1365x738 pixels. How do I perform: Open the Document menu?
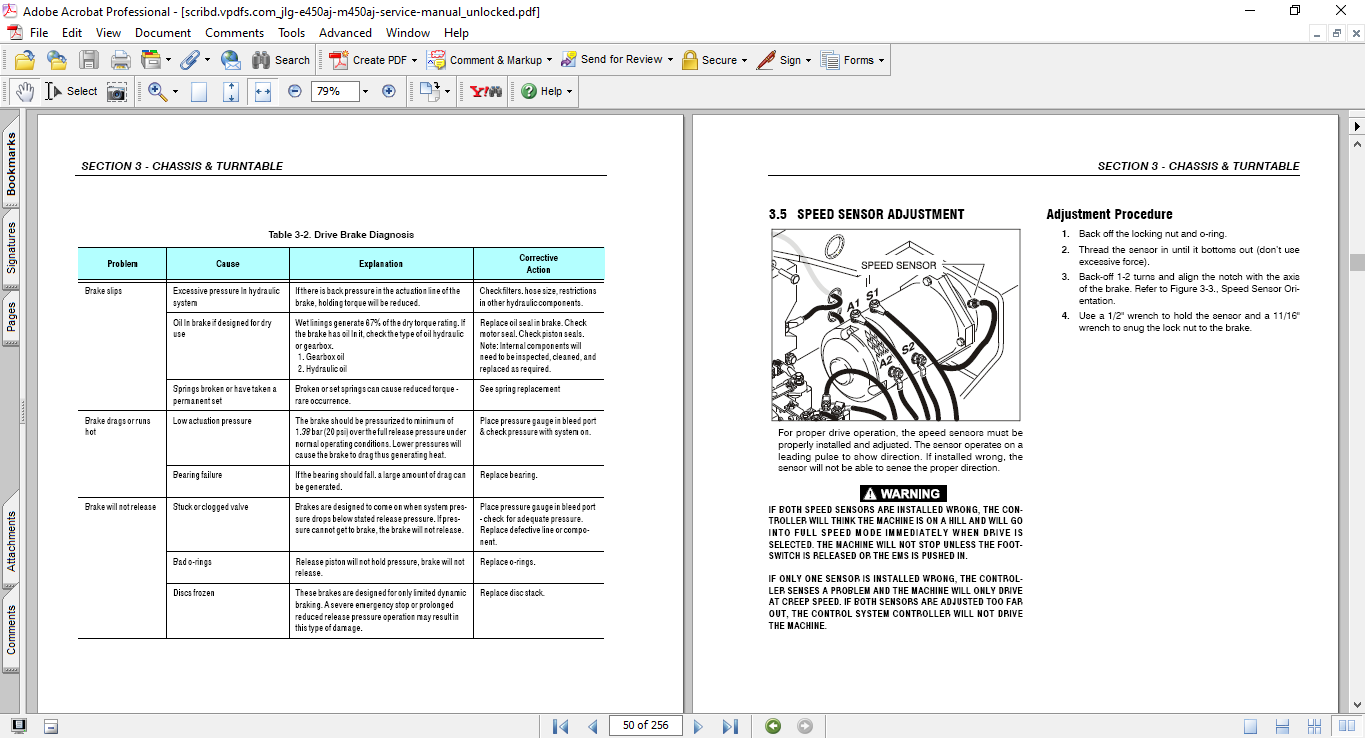tap(162, 33)
